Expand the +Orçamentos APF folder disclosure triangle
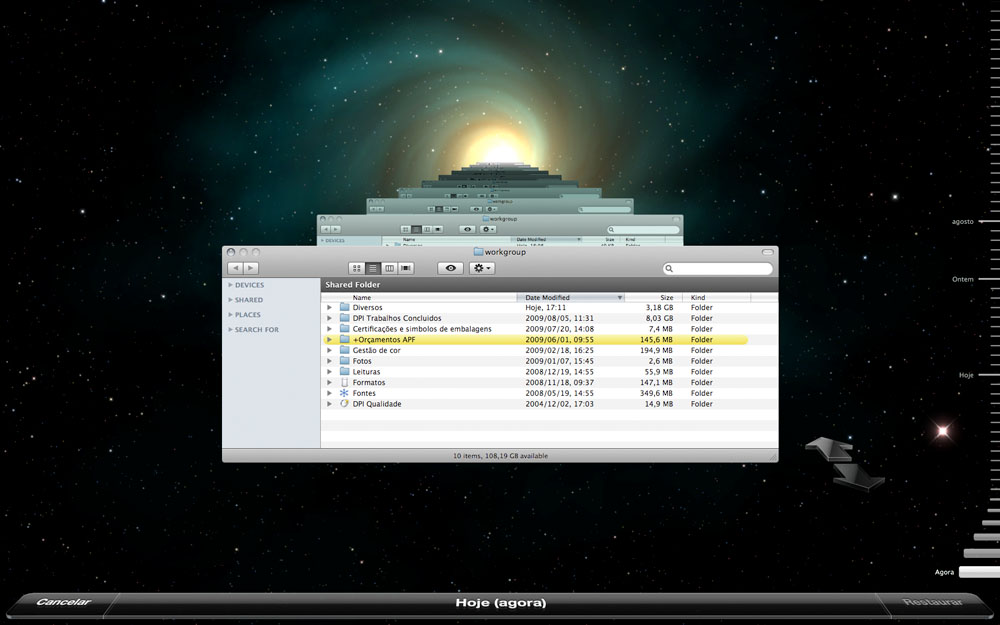Screen dimensions: 1000x625 point(330,339)
